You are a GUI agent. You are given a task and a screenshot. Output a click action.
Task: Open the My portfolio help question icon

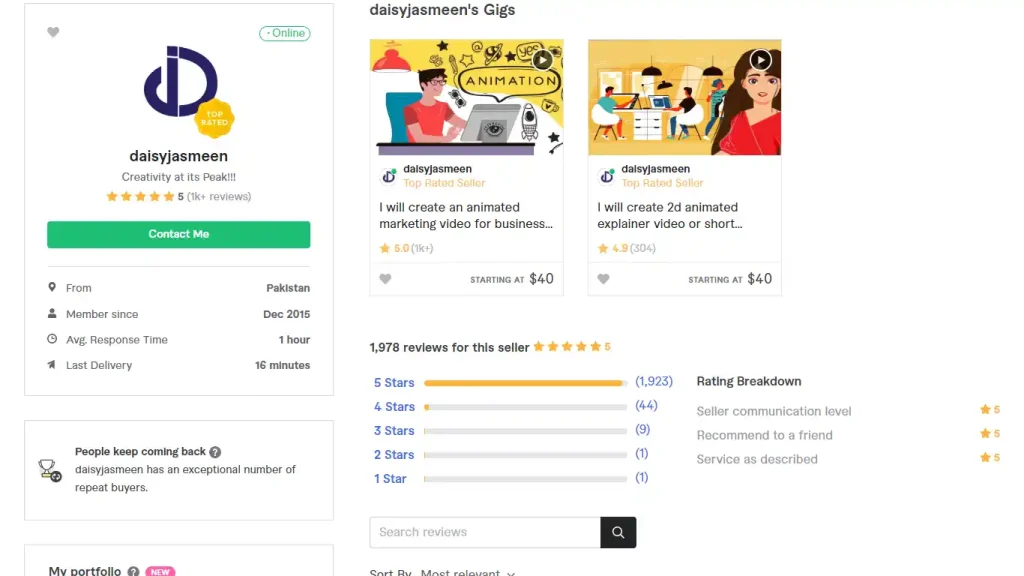(133, 571)
